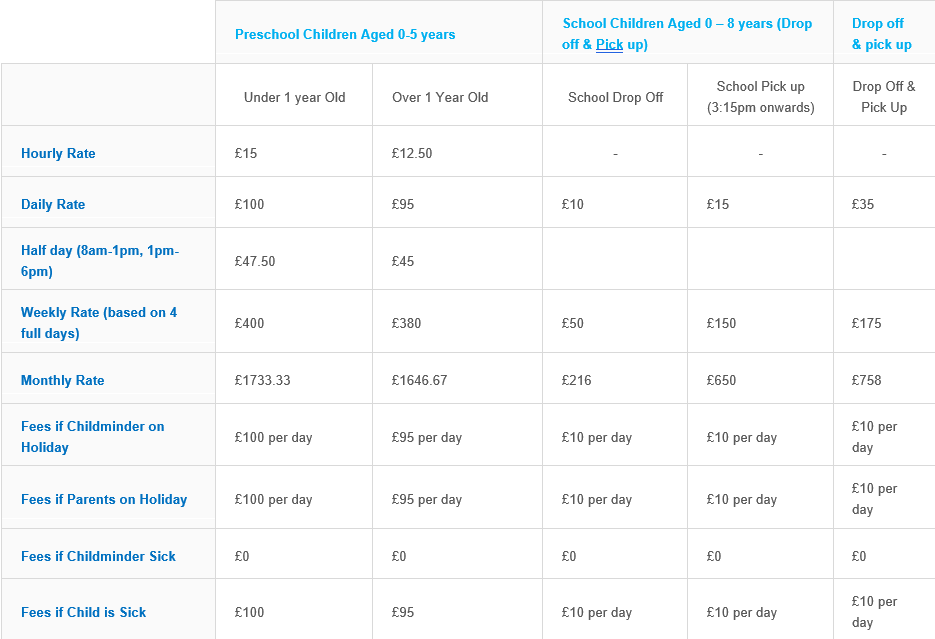Click "Fees if Childminder Sick" row label
The image size is (935, 639).
(98, 557)
